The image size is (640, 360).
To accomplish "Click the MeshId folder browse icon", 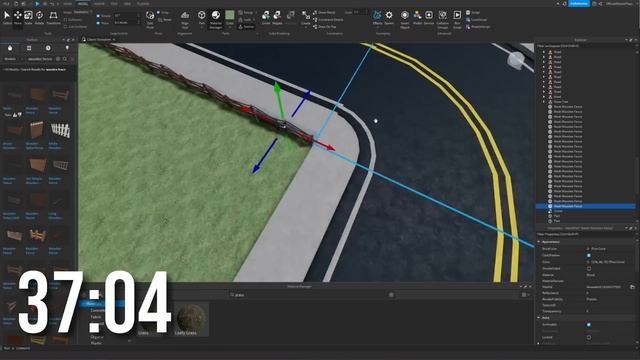I will [632, 287].
